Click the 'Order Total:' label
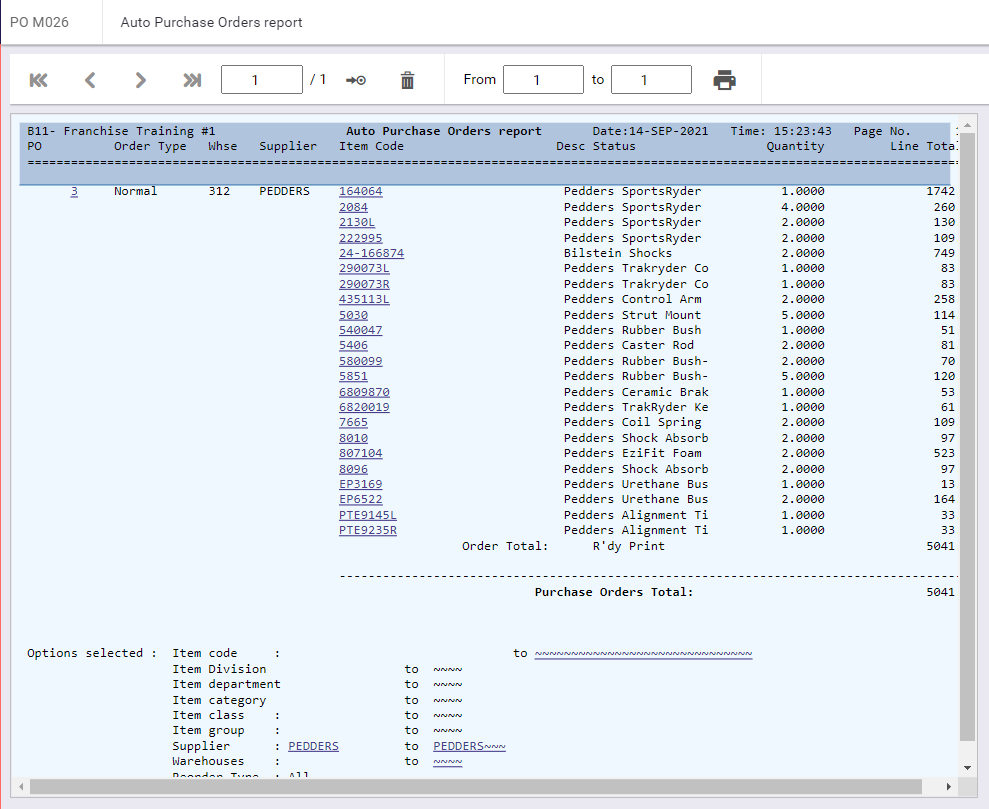The image size is (989, 809). pos(505,546)
